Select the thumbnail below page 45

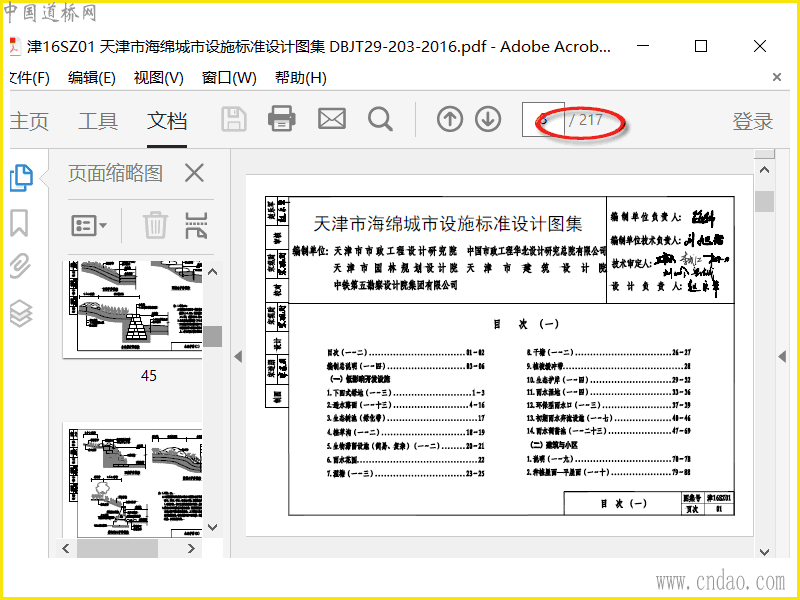(x=135, y=480)
